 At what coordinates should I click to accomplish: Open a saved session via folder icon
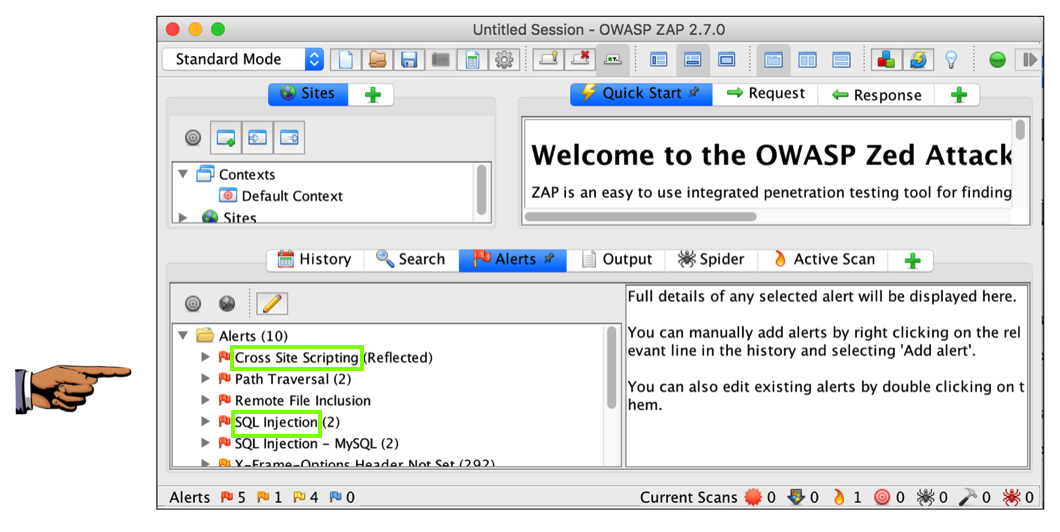(x=377, y=59)
